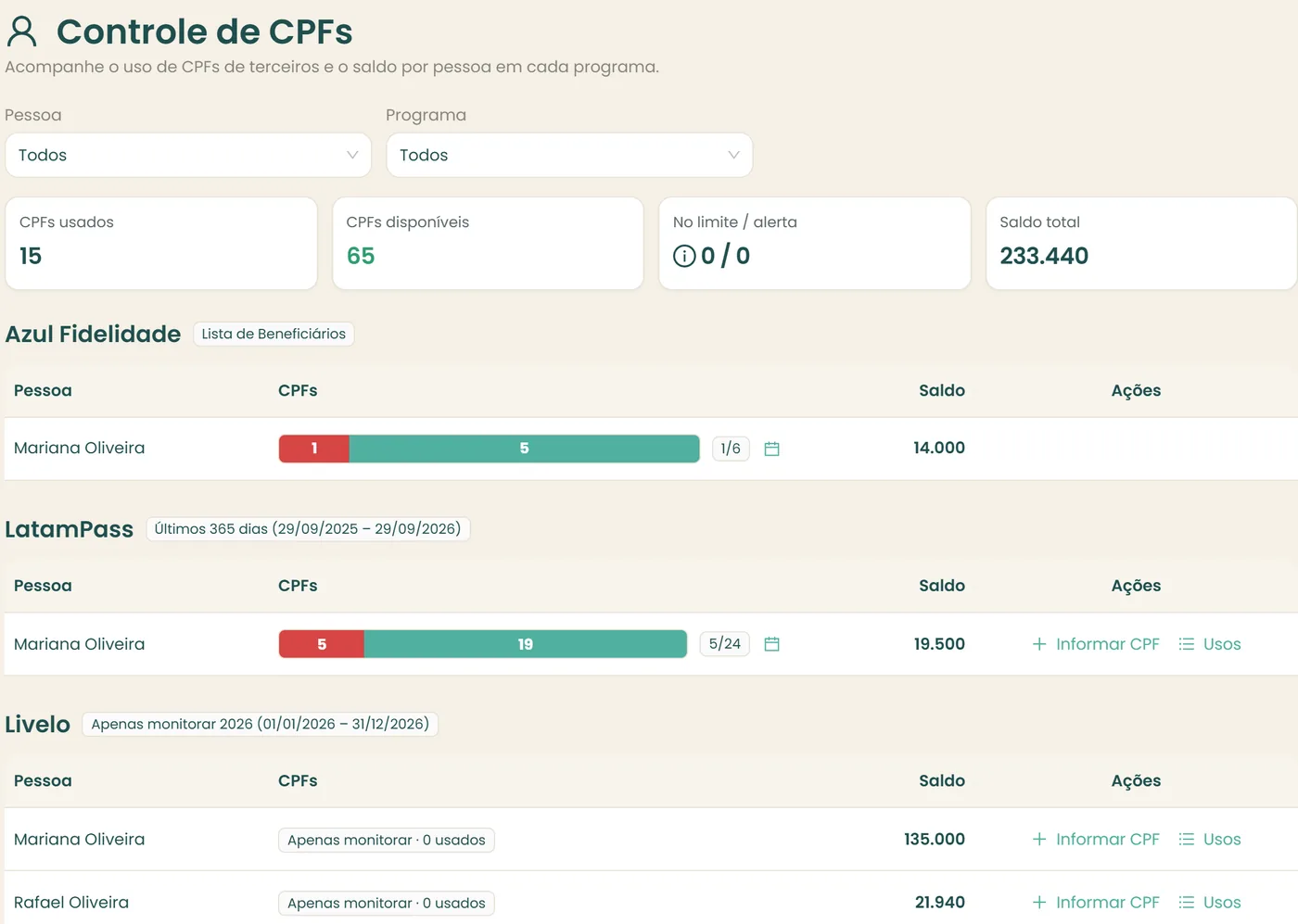Click the 1/6 CPF count badge
The image size is (1298, 924).
click(731, 449)
